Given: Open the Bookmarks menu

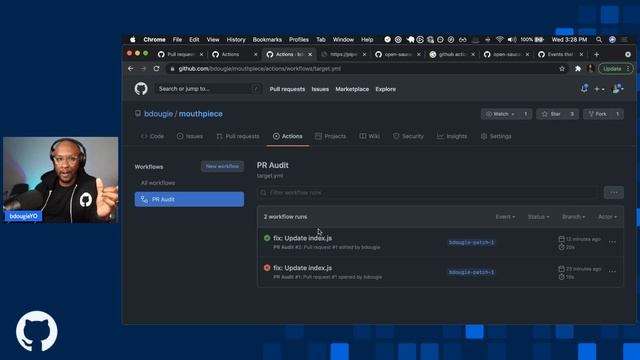Looking at the screenshot, I should pyautogui.click(x=267, y=40).
